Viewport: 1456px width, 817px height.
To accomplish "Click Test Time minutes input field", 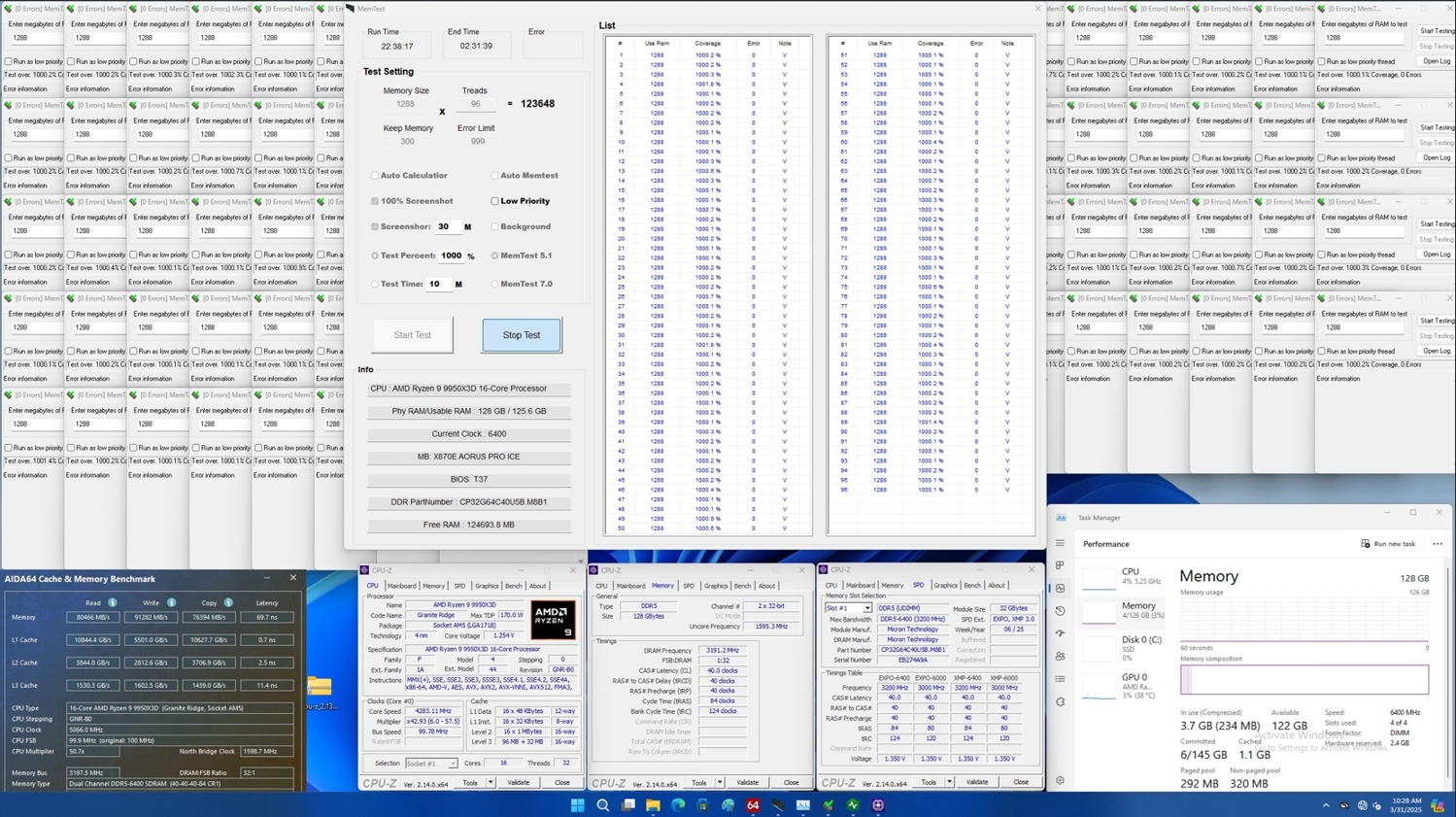I will coord(438,285).
